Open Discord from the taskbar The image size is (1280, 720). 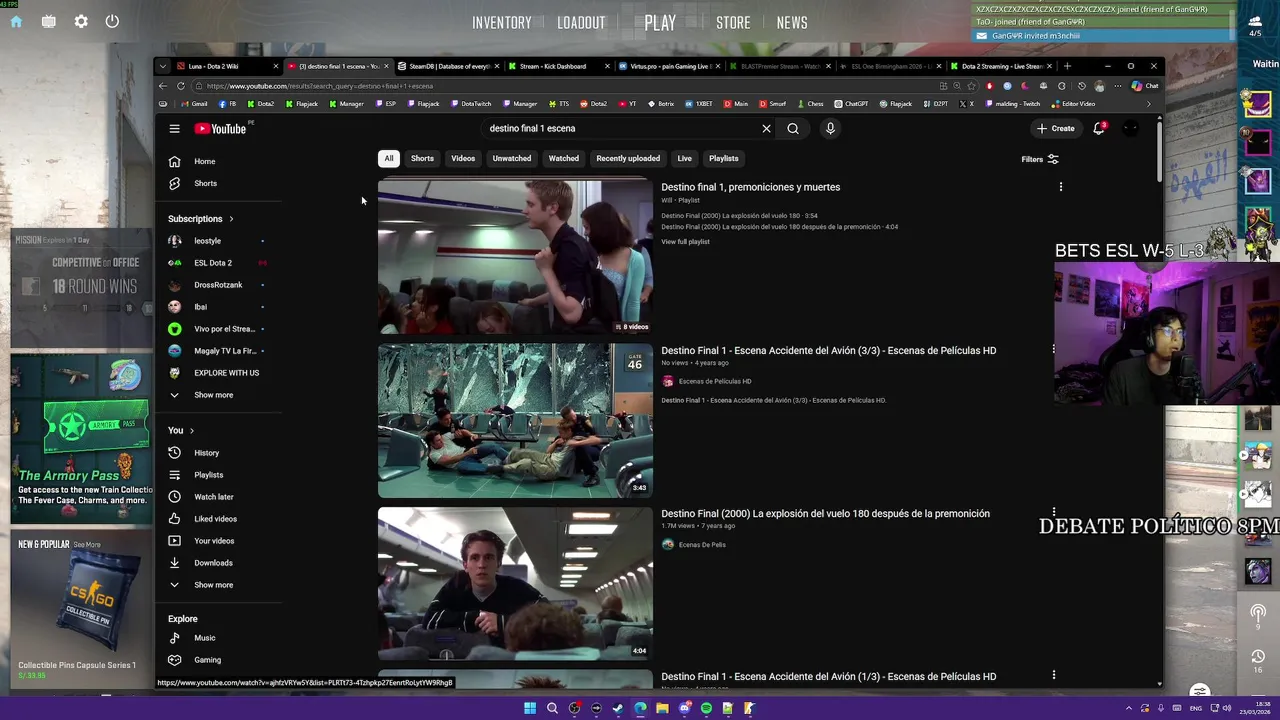tap(684, 708)
